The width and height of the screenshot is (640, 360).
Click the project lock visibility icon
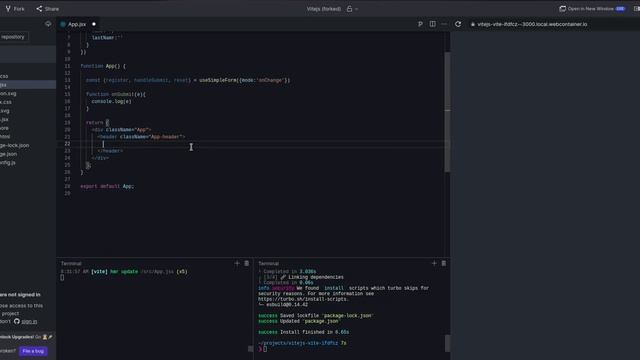click(x=349, y=9)
